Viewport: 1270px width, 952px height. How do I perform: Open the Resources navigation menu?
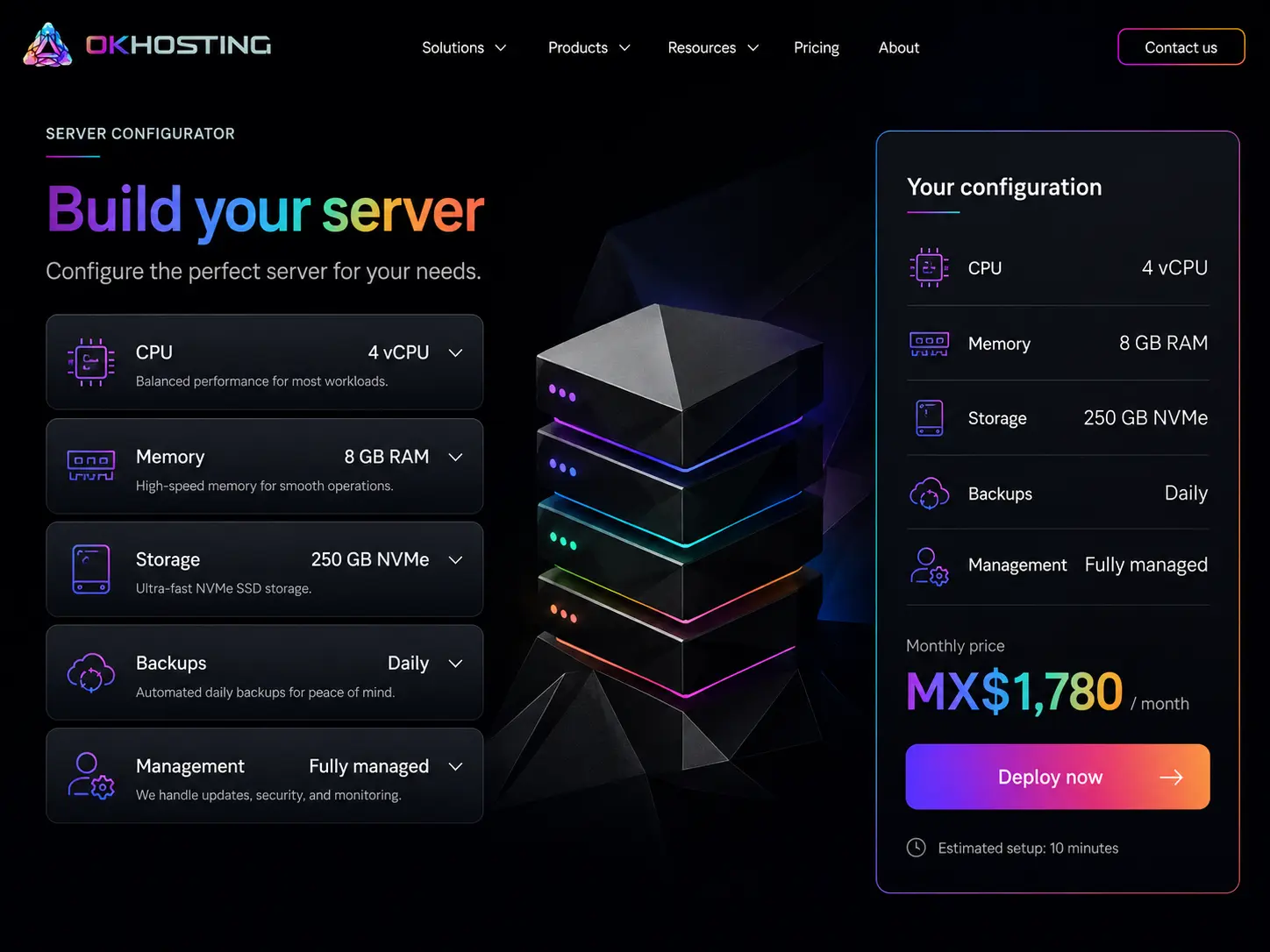click(712, 47)
